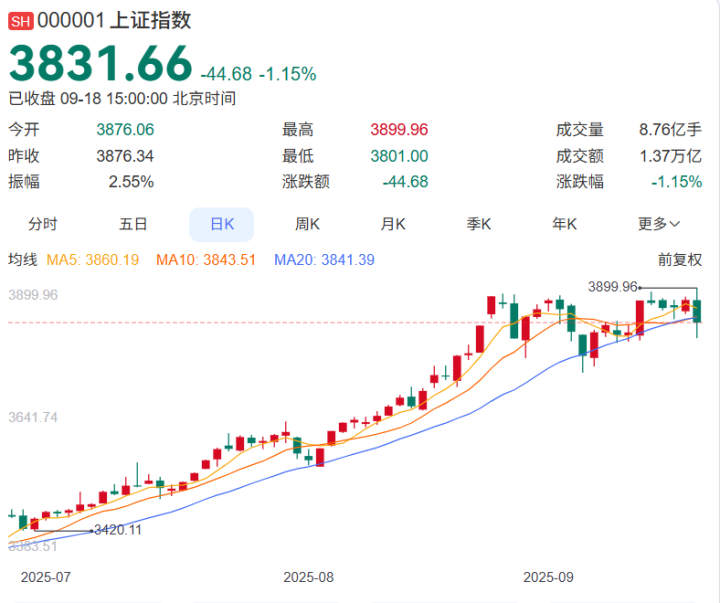Click the red SH market badge icon
This screenshot has width=720, height=603.
click(x=21, y=21)
